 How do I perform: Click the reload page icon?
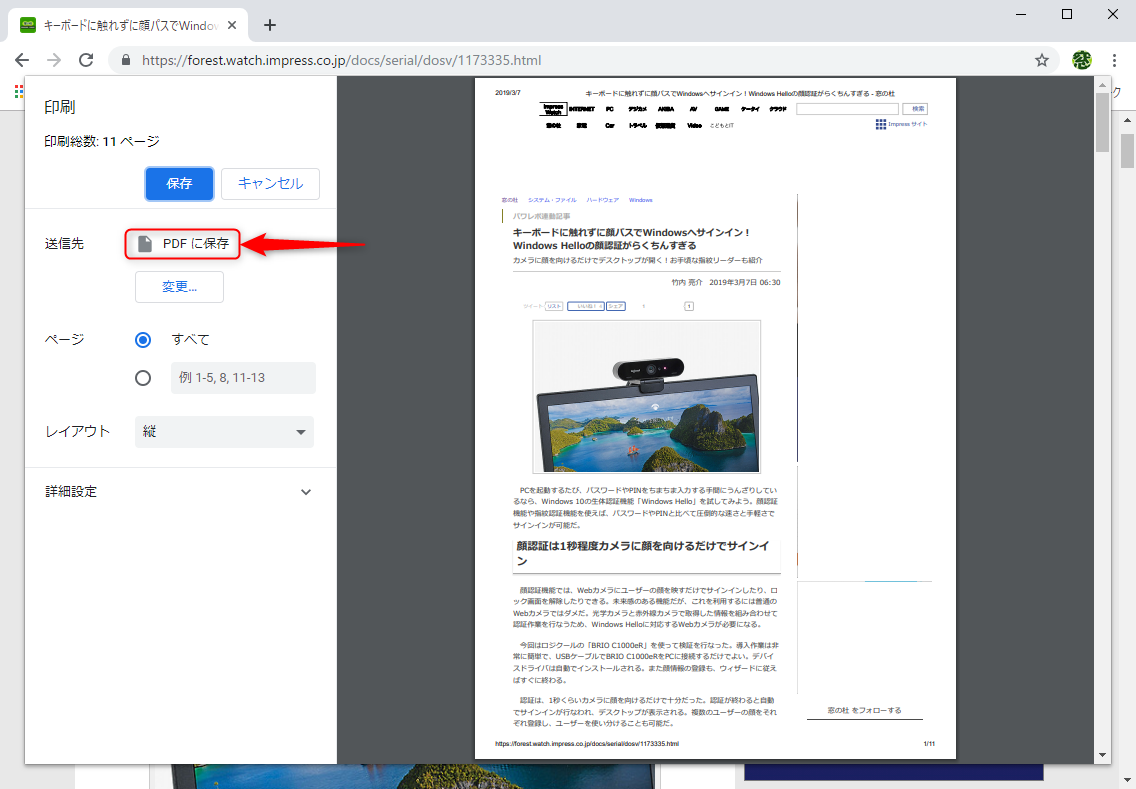click(86, 60)
